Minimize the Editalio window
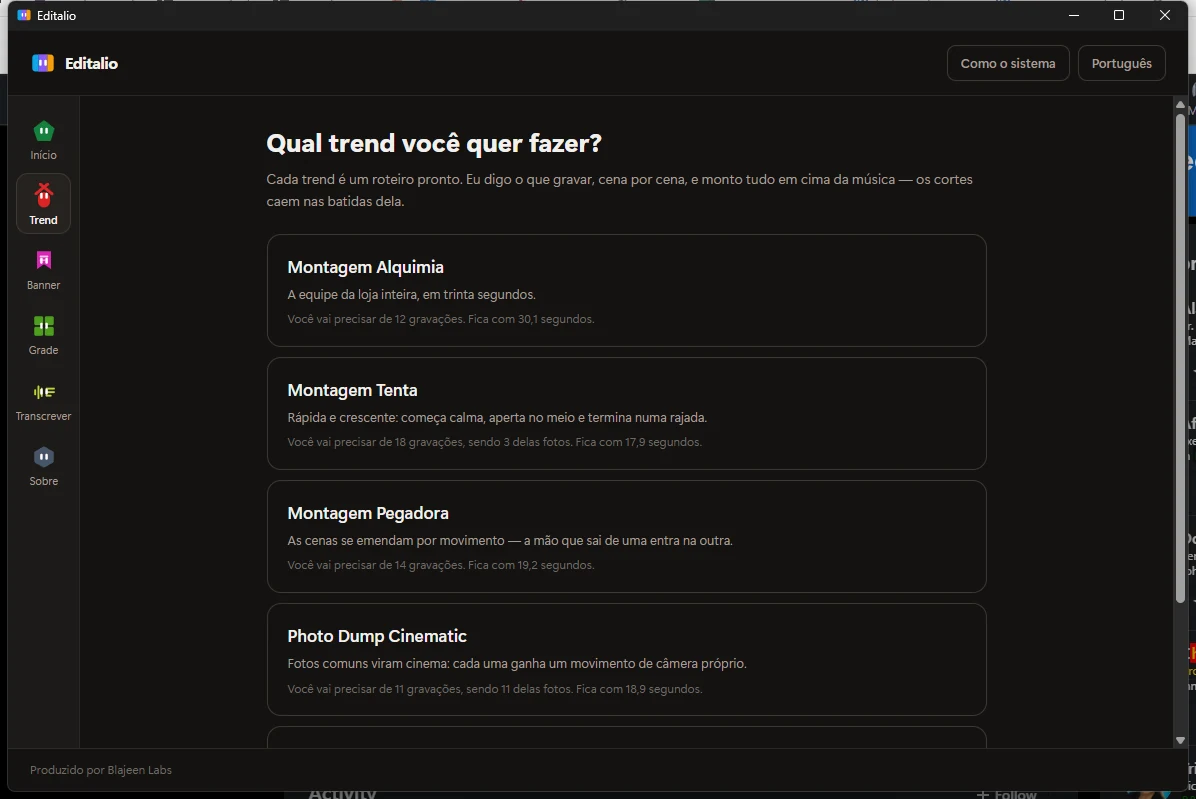1196x799 pixels. 1074,15
